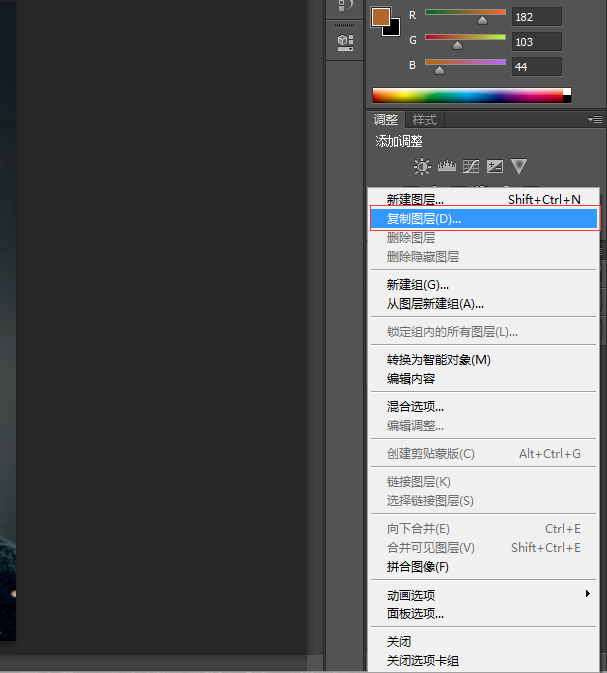Click the white swatch at ramp end

(x=567, y=91)
